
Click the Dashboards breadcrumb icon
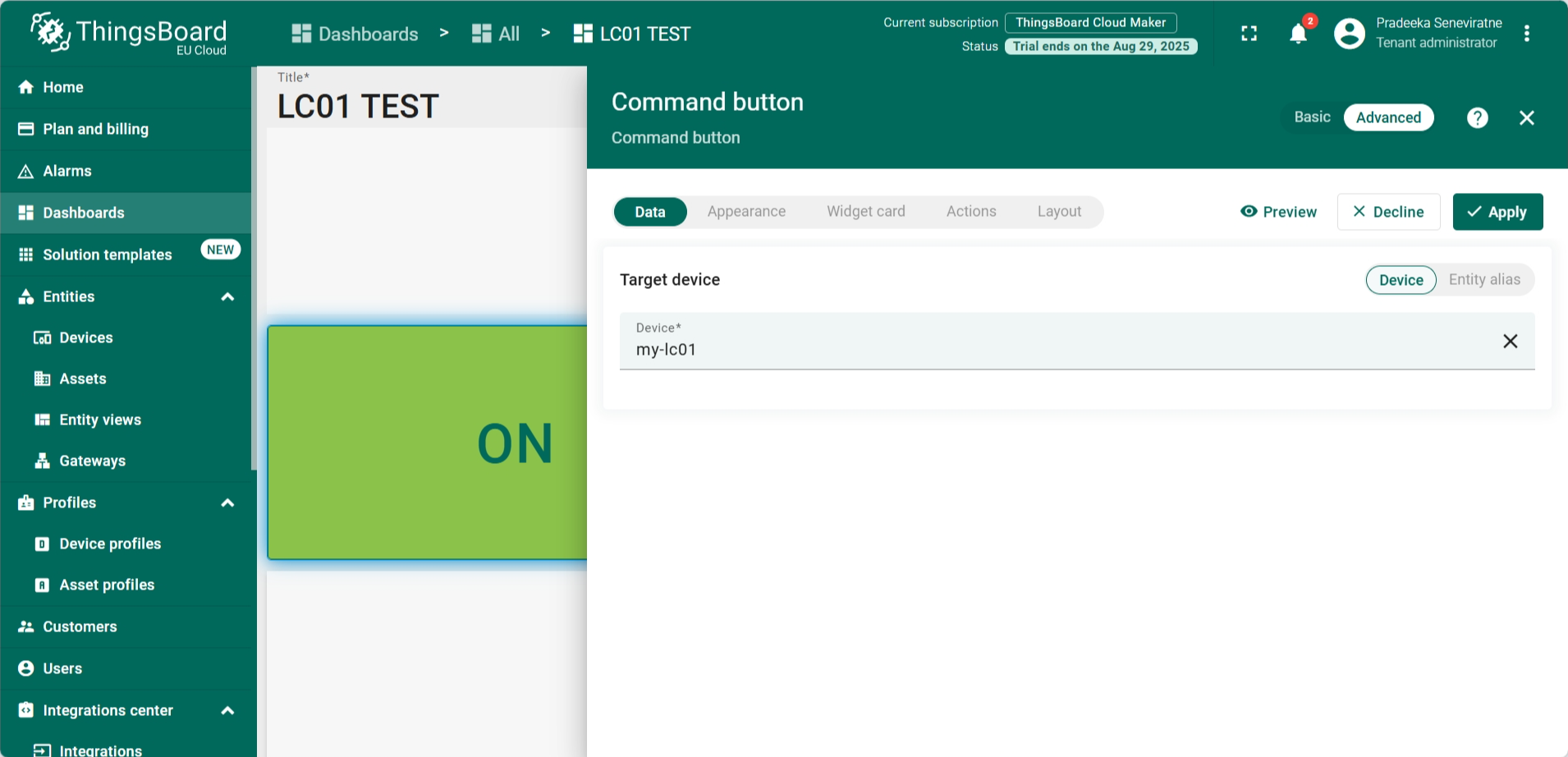(x=301, y=34)
